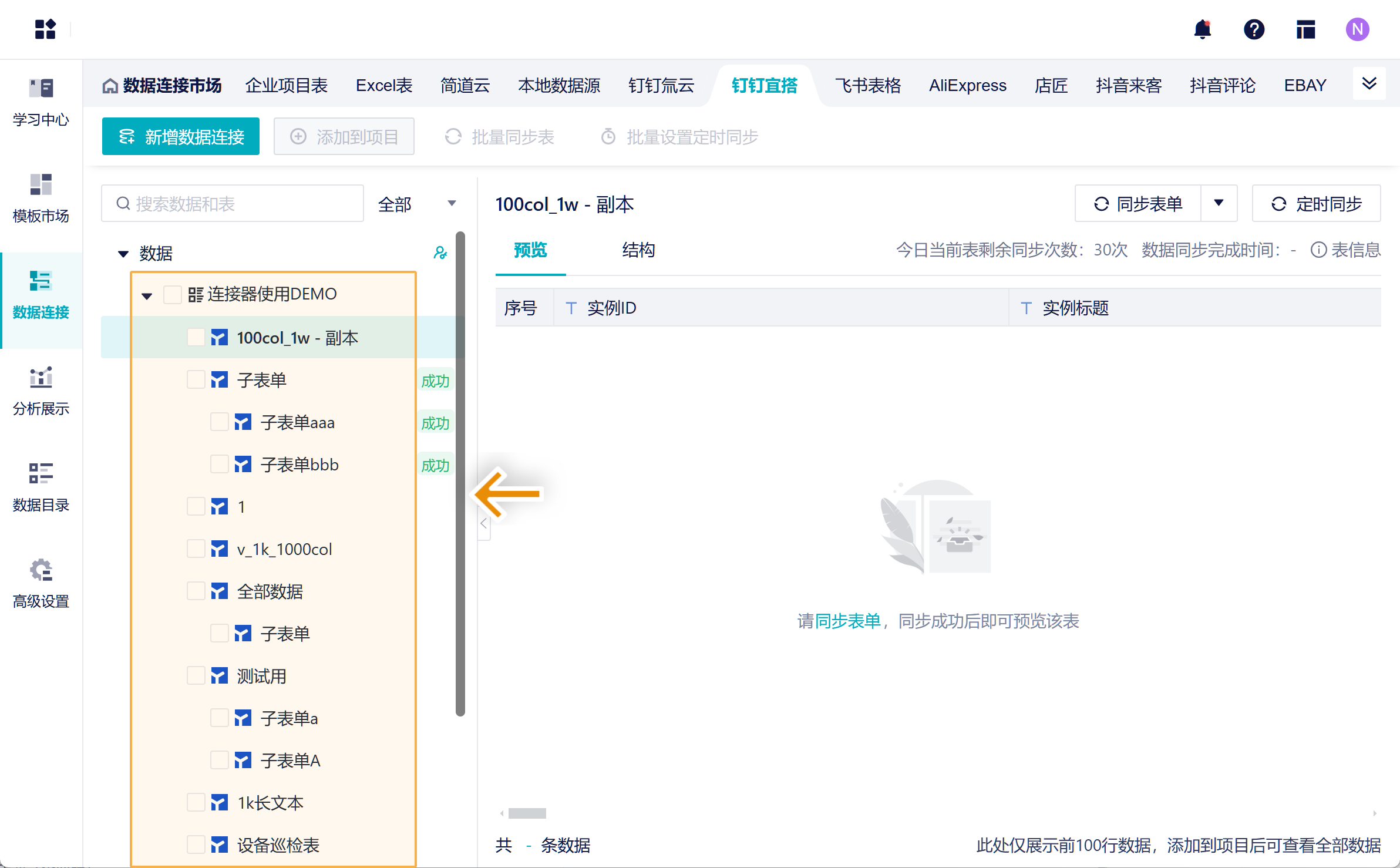Image resolution: width=1400 pixels, height=868 pixels.
Task: Click the user permission icon beside 数据
Action: click(x=440, y=253)
